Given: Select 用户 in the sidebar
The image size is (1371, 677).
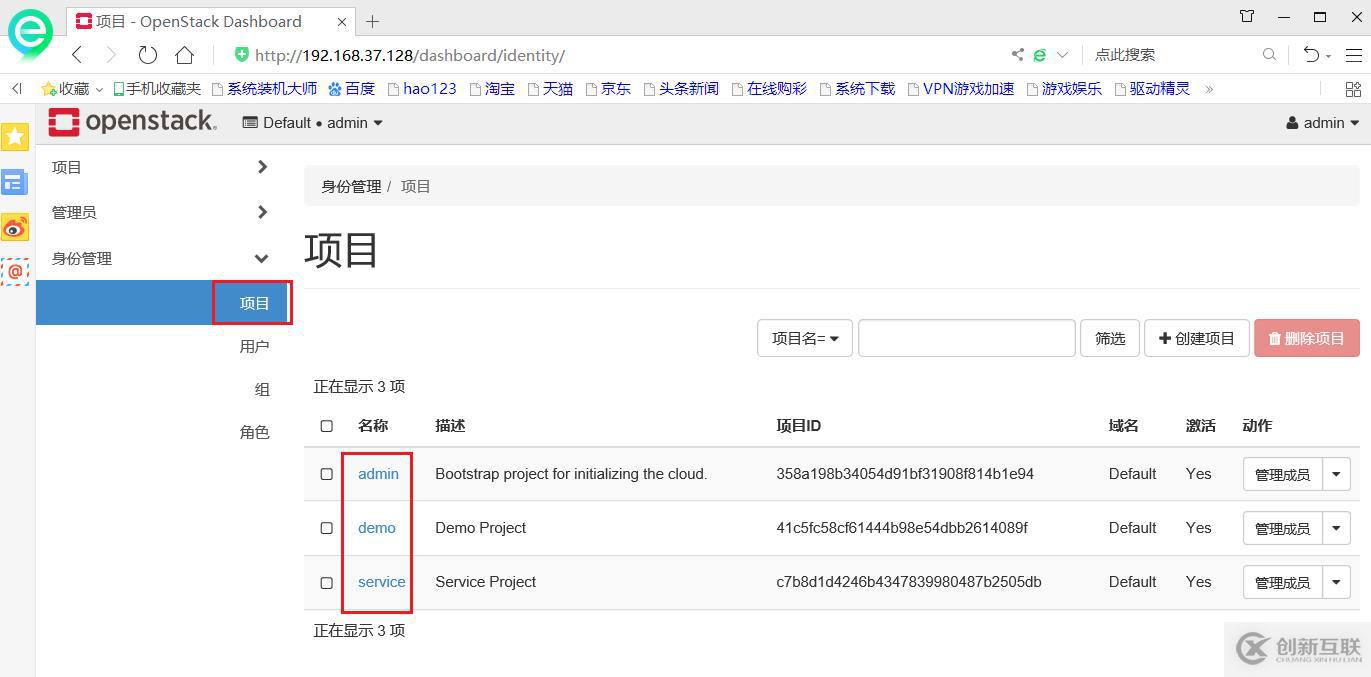Looking at the screenshot, I should tap(254, 346).
